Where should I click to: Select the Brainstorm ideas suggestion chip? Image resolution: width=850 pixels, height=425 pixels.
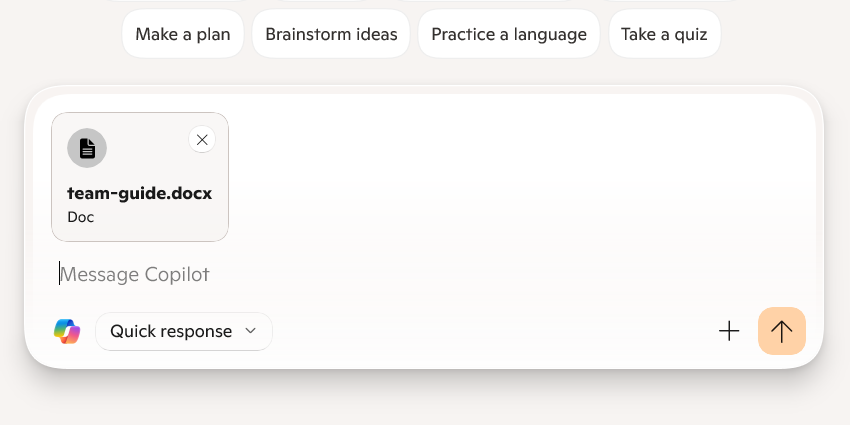coord(331,34)
